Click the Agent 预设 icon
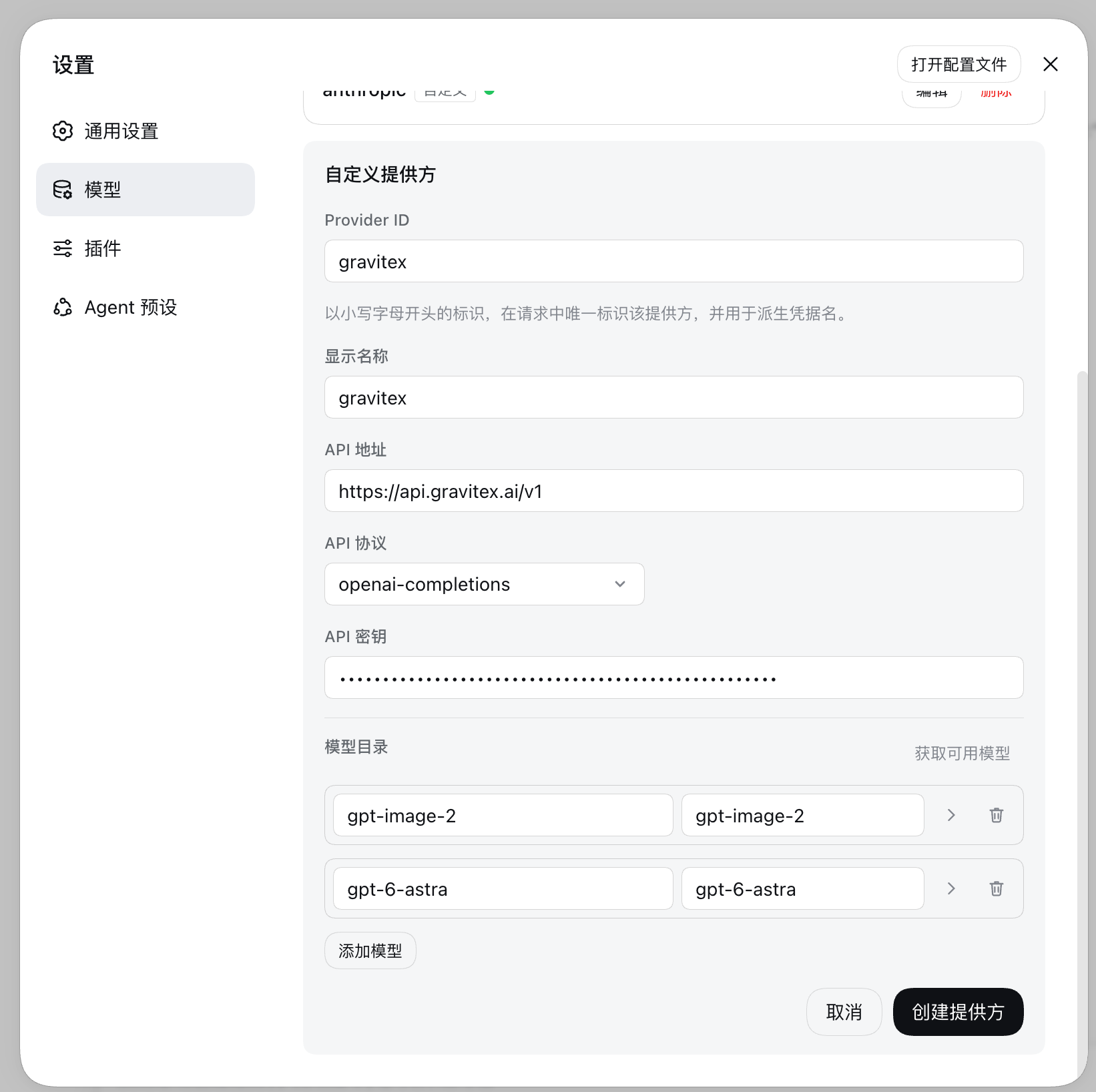This screenshot has width=1096, height=1092. [x=63, y=307]
